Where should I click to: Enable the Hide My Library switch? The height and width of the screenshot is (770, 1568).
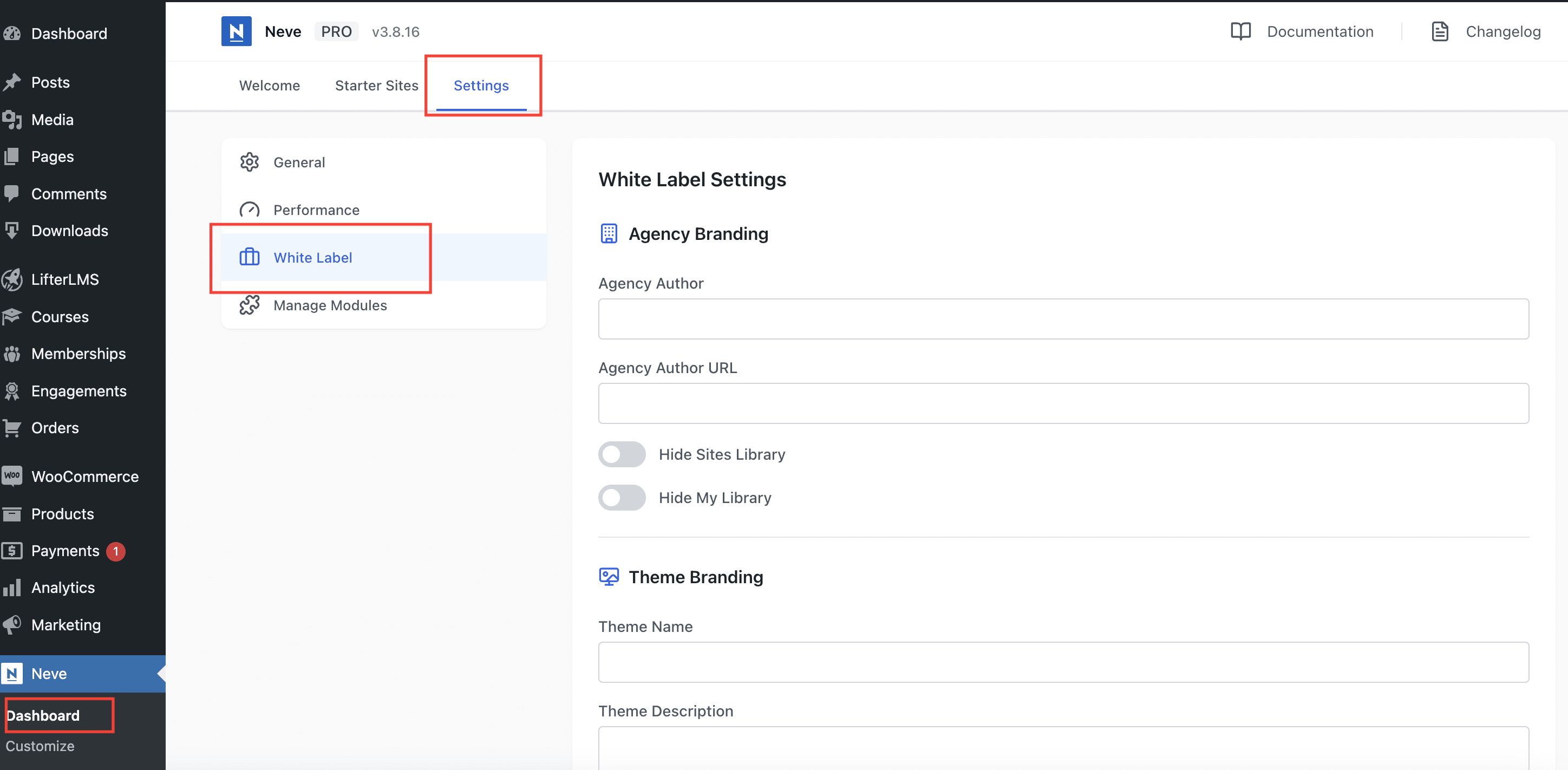(622, 497)
